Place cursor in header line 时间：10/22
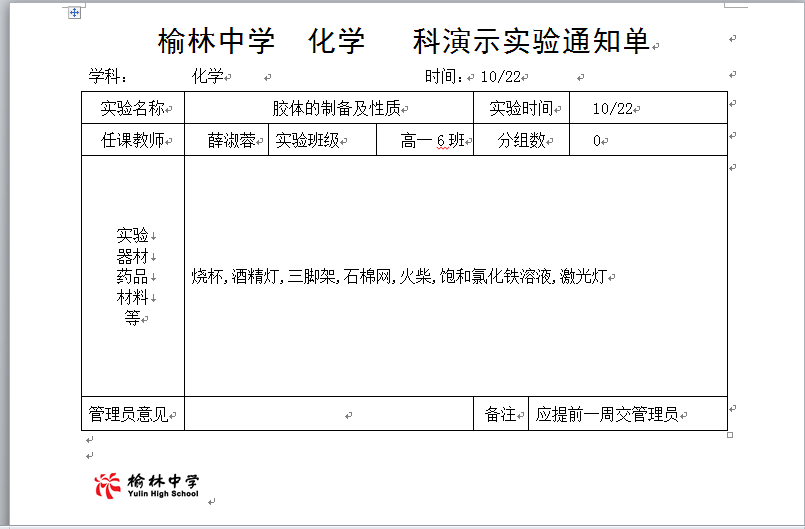This screenshot has width=805, height=529. [475, 76]
